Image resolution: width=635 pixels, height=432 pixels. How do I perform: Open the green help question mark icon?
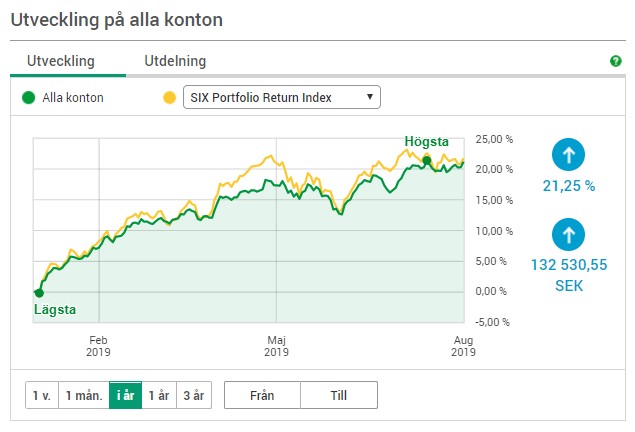616,61
